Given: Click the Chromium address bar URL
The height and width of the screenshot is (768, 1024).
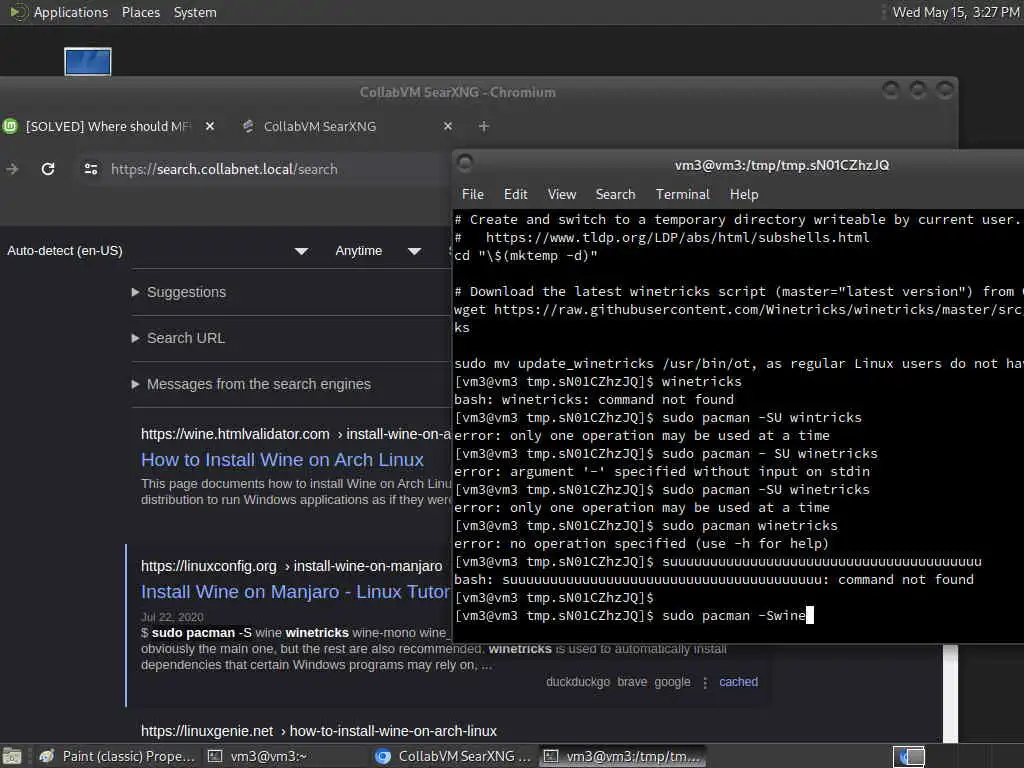Looking at the screenshot, I should [x=224, y=169].
